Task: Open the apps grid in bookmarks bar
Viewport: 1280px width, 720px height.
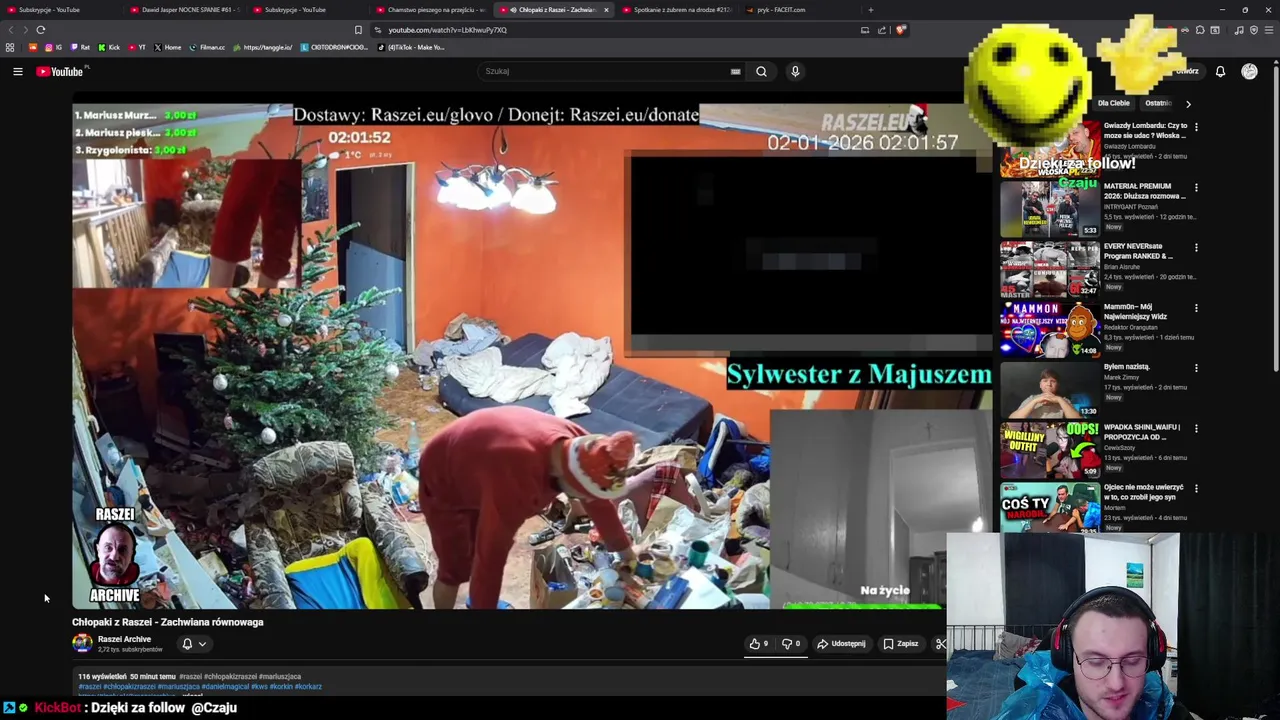Action: (x=10, y=47)
